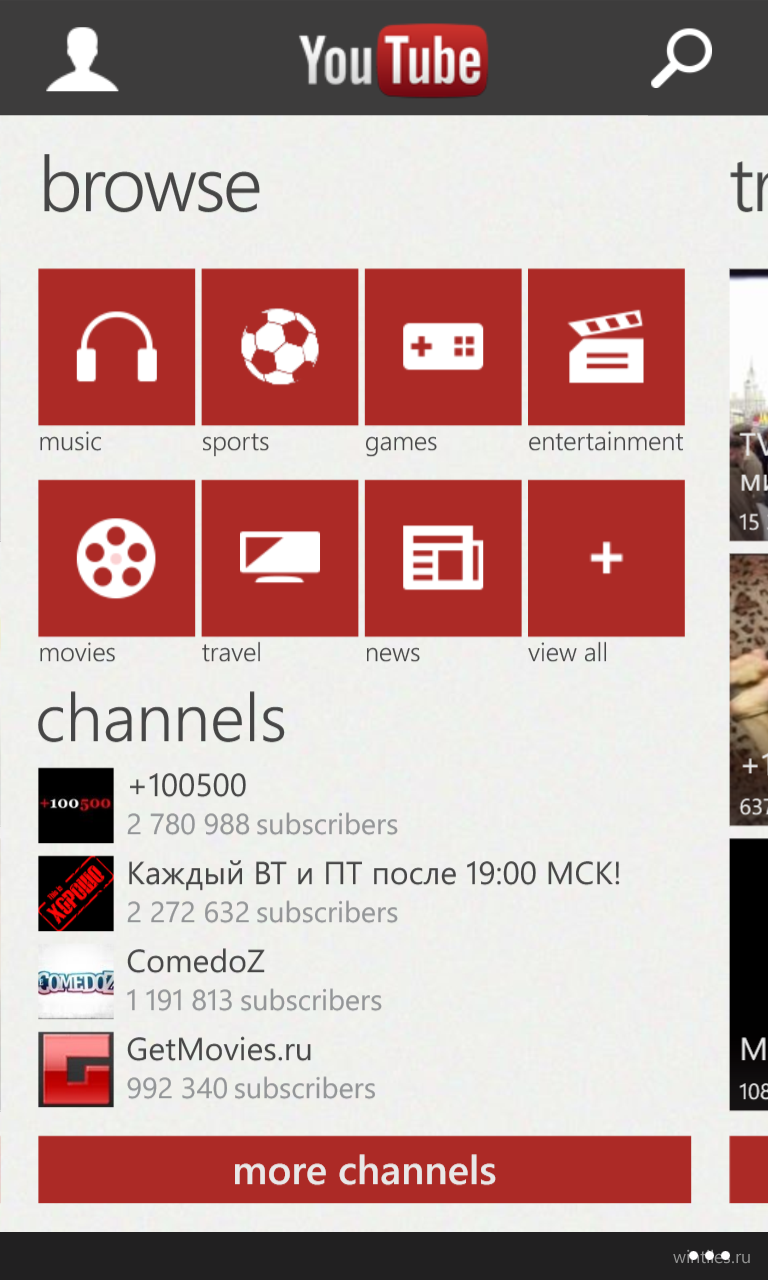This screenshot has width=768, height=1280.
Task: Tap the news label text
Action: point(392,653)
